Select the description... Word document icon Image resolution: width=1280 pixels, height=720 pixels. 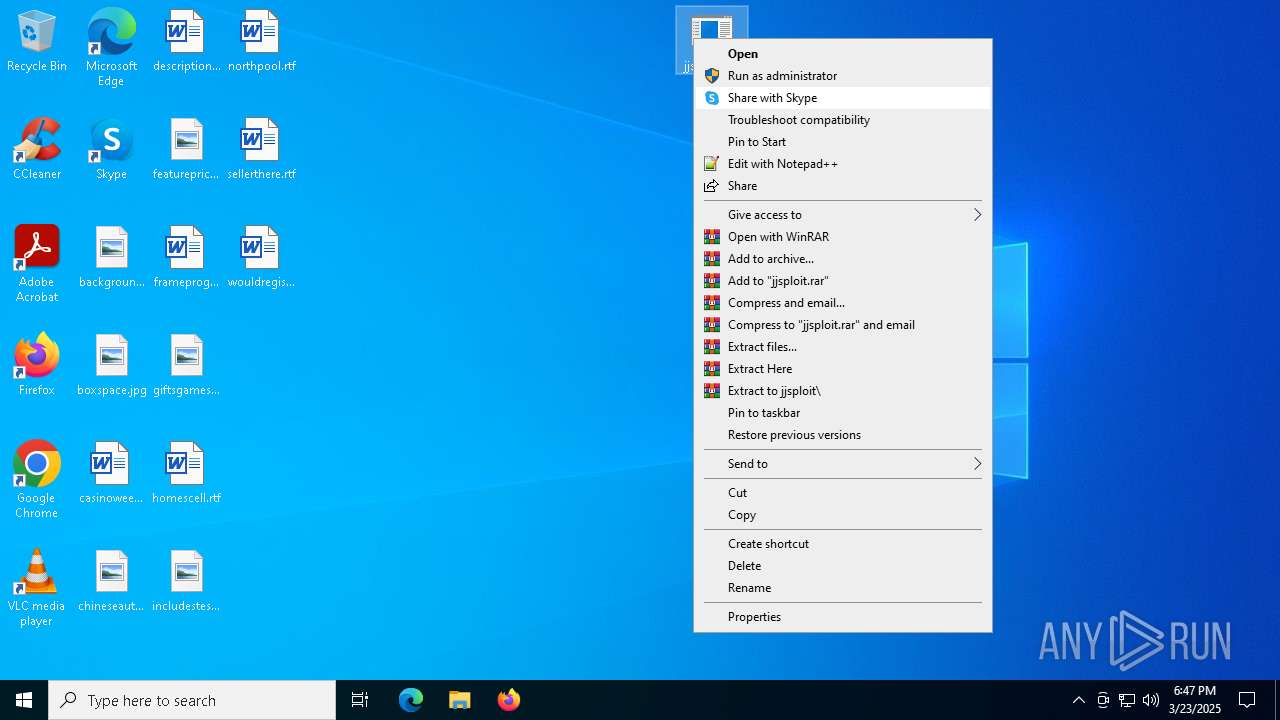point(186,42)
